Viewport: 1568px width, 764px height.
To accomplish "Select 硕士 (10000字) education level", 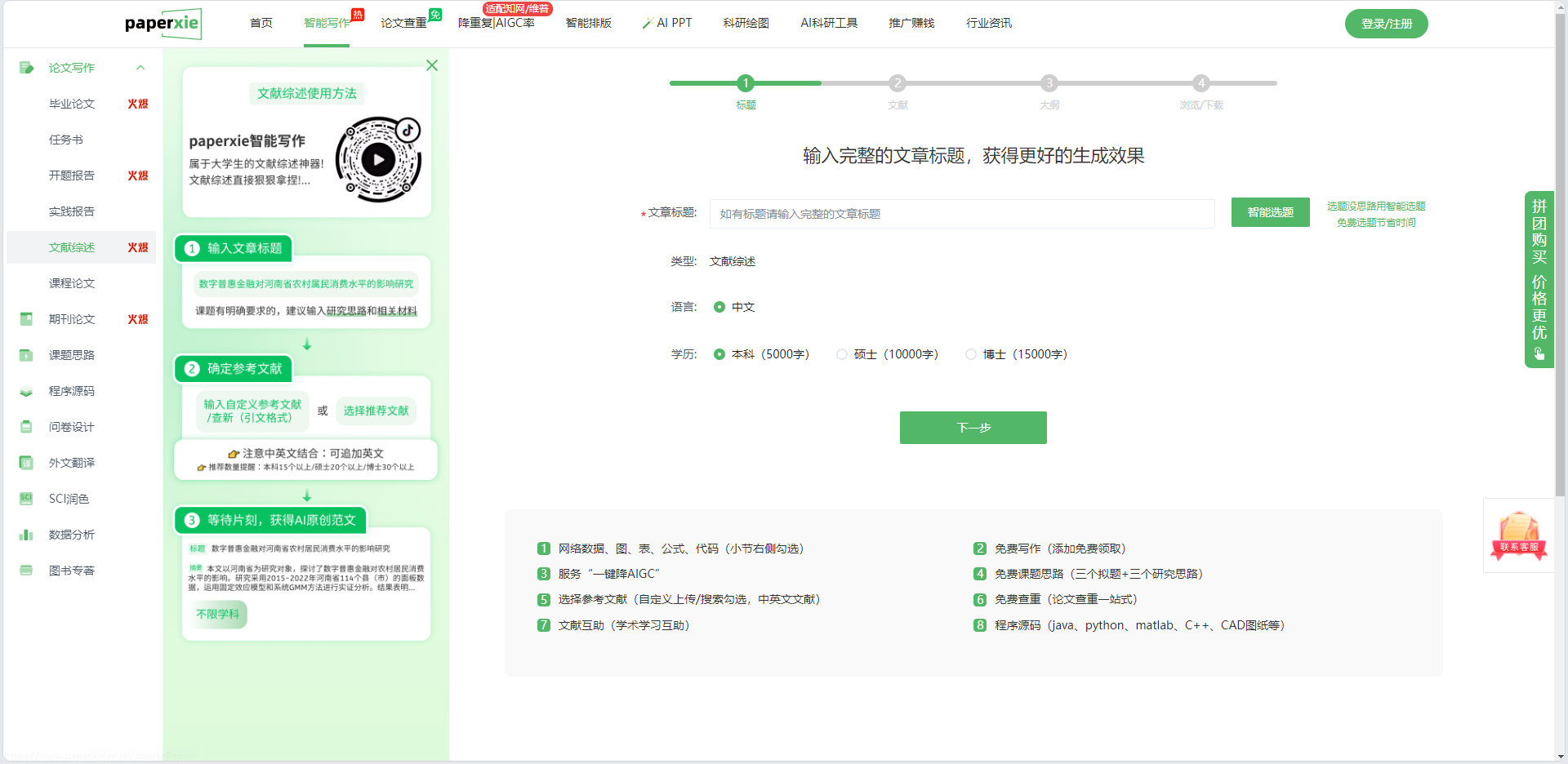I will (842, 354).
